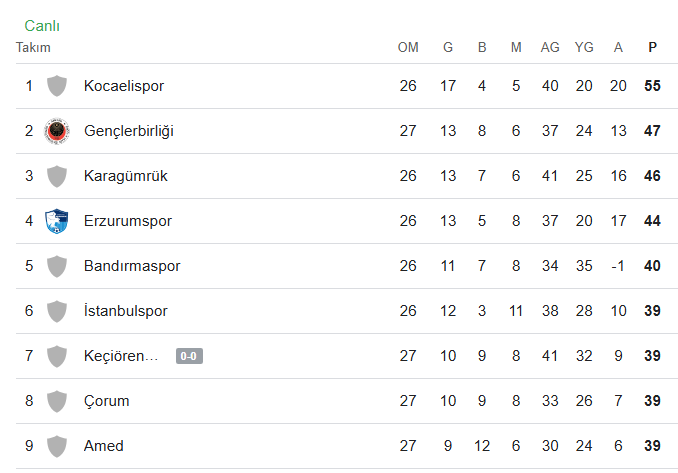The height and width of the screenshot is (473, 678).
Task: Click the İstanbulspor shield crest icon
Action: (x=57, y=311)
